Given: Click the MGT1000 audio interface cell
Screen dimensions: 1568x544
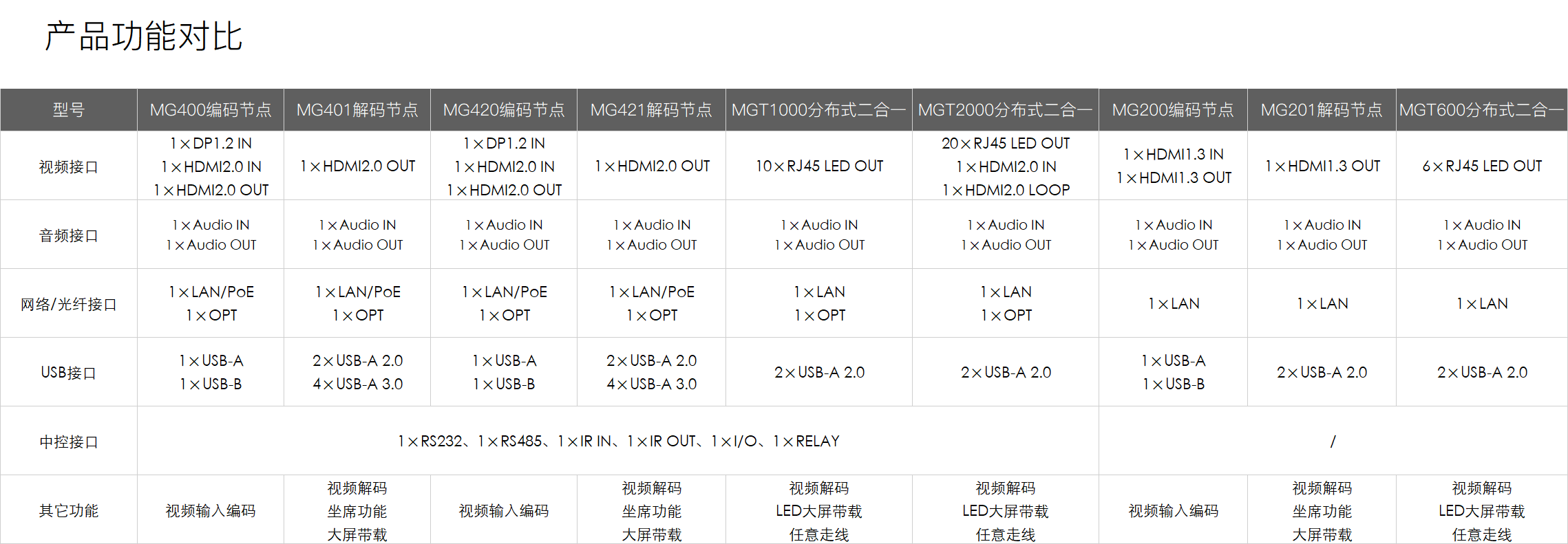Looking at the screenshot, I should point(819,235).
